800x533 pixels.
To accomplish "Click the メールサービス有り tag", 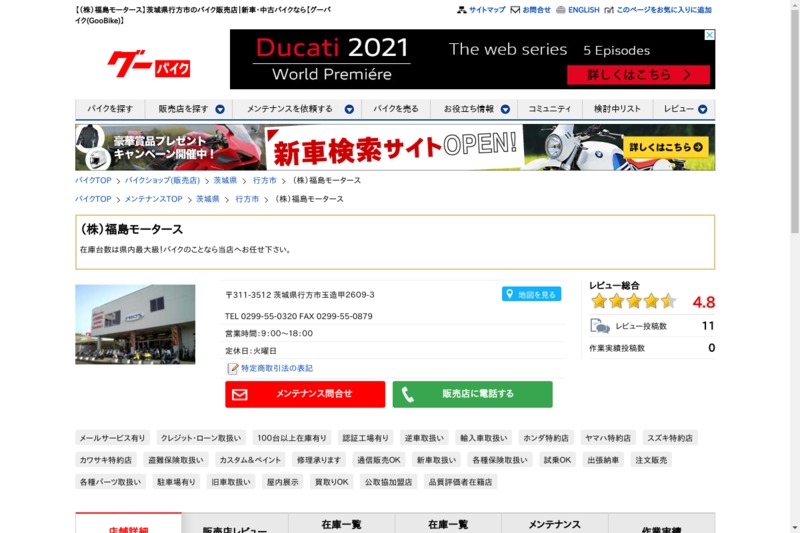I will (112, 438).
